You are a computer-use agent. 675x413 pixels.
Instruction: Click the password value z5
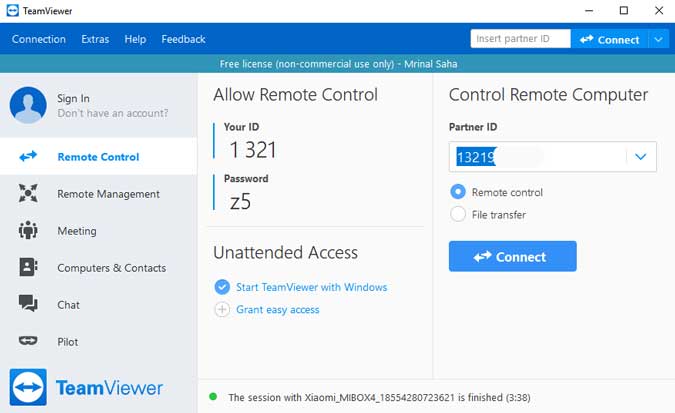coord(240,202)
